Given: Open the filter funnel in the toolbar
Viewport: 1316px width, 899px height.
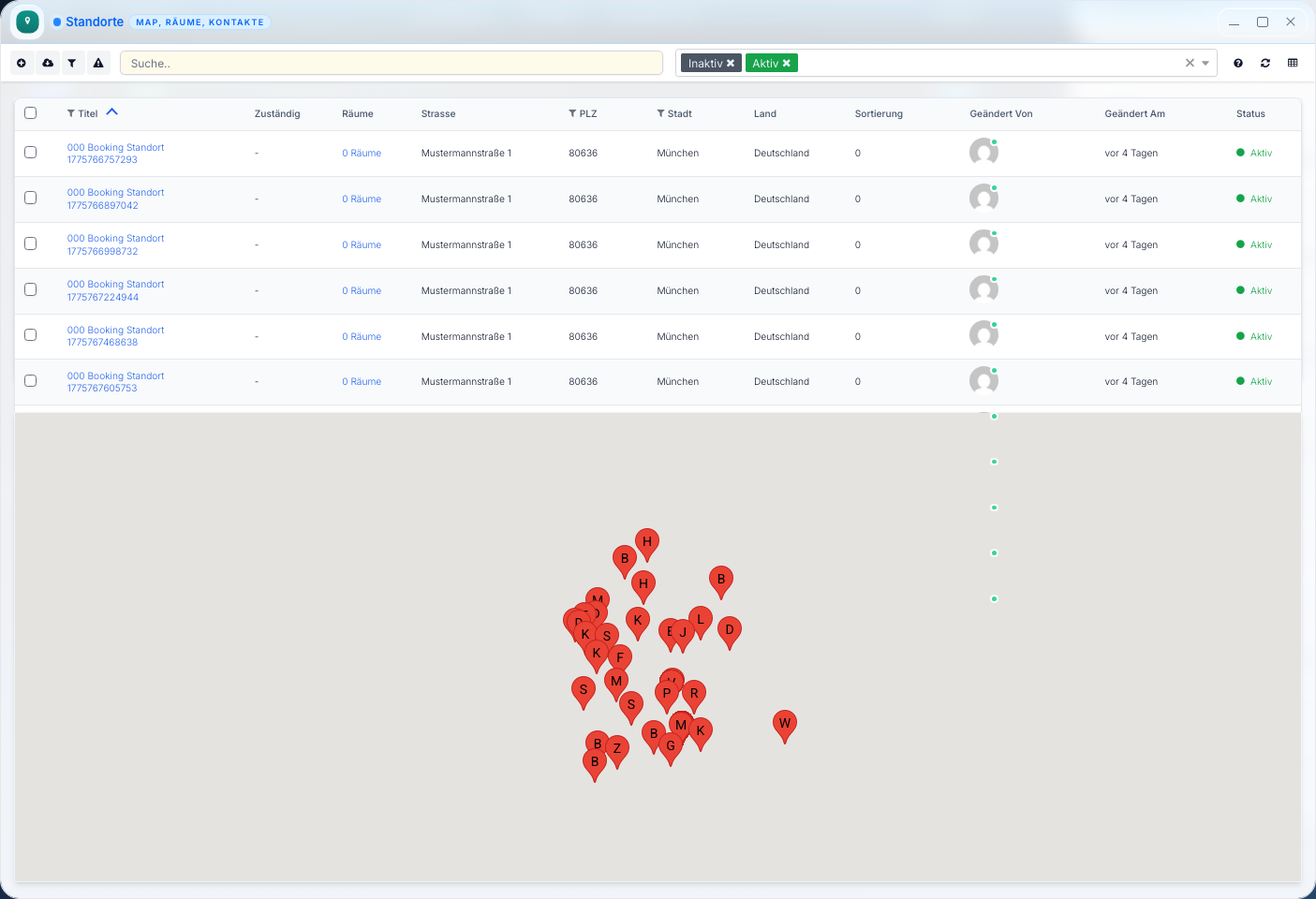Looking at the screenshot, I should 72,63.
